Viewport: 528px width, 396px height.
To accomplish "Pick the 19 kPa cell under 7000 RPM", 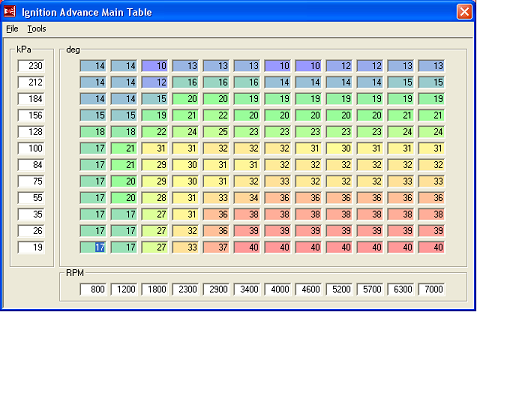I will [x=432, y=247].
